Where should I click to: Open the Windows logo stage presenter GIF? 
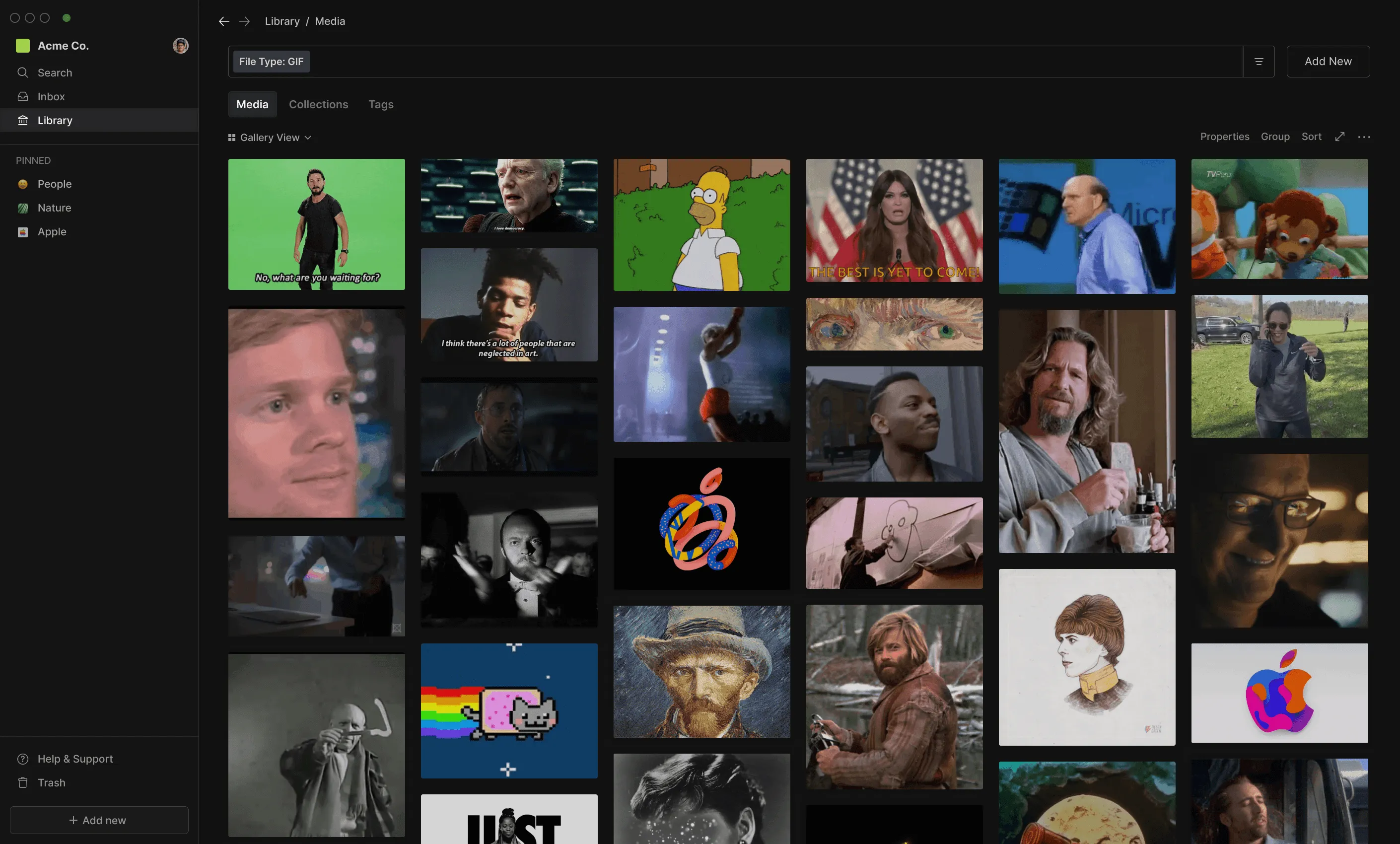[1087, 226]
